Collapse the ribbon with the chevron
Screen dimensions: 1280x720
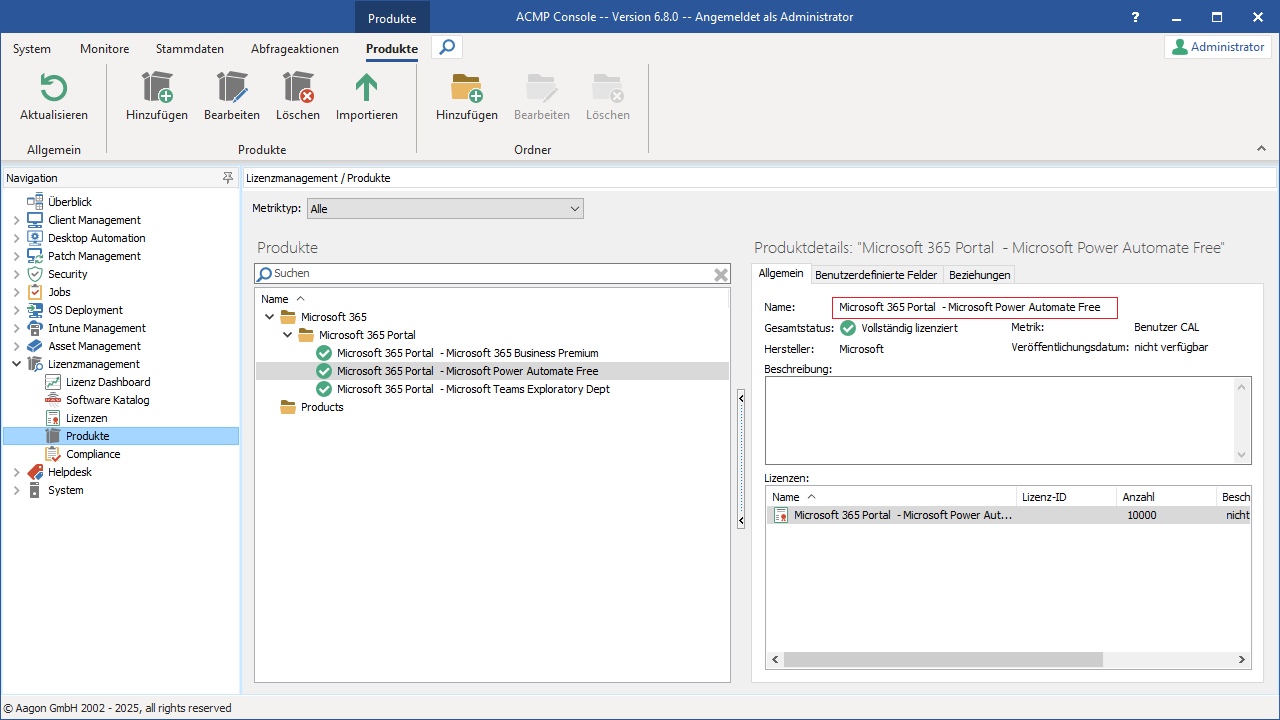(1261, 148)
